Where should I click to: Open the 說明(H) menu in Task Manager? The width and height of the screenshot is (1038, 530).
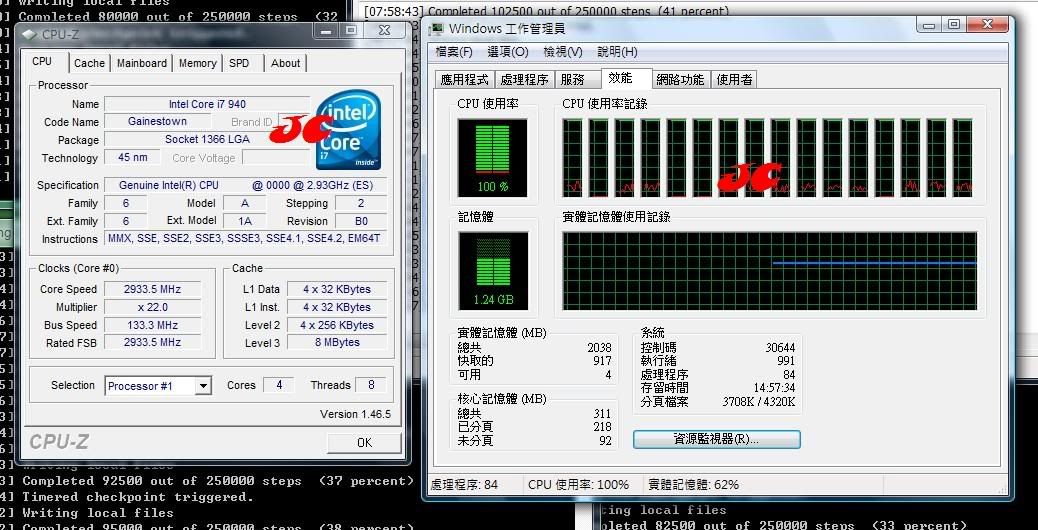pyautogui.click(x=618, y=52)
